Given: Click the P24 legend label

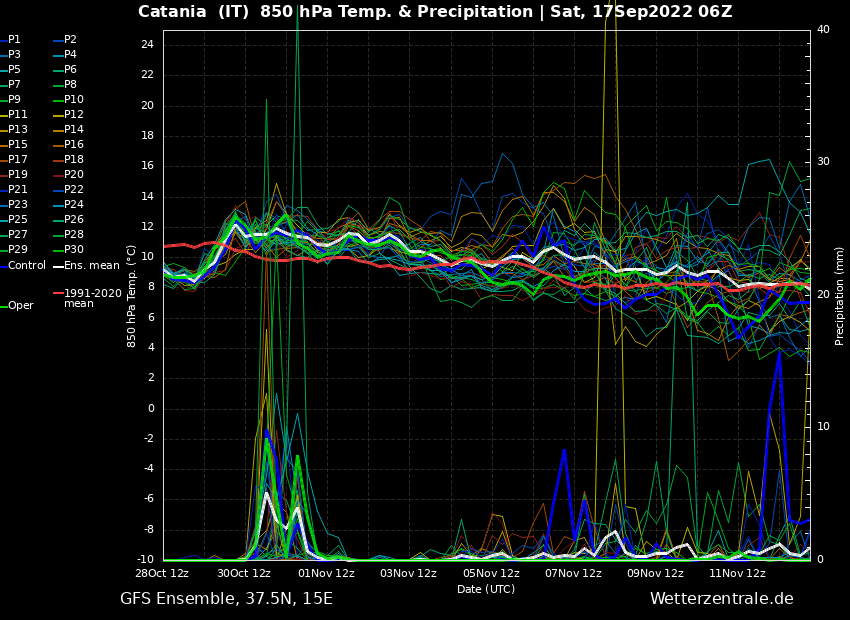Looking at the screenshot, I should pos(74,205).
